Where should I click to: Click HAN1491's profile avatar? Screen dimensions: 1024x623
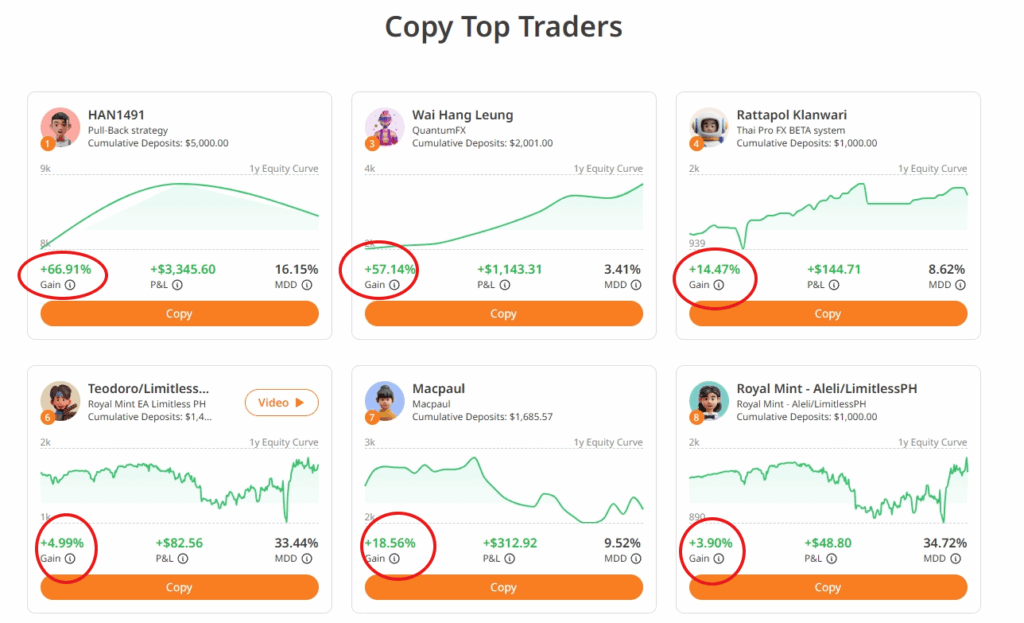click(60, 128)
